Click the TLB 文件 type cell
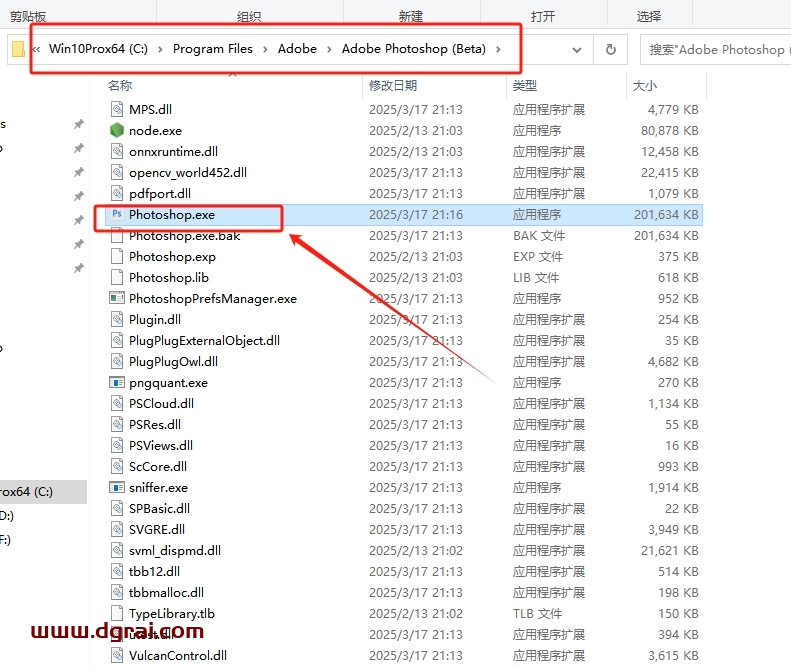The height and width of the screenshot is (668, 791). (x=537, y=614)
